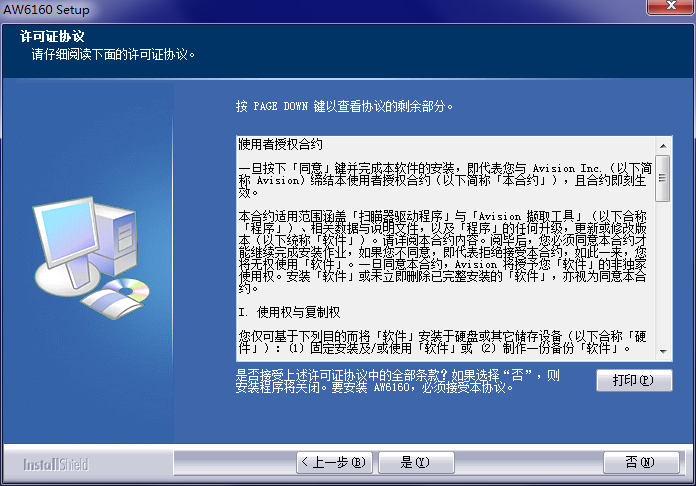
Task: Click the 是(Y) button to accept the agreement
Action: click(x=416, y=462)
